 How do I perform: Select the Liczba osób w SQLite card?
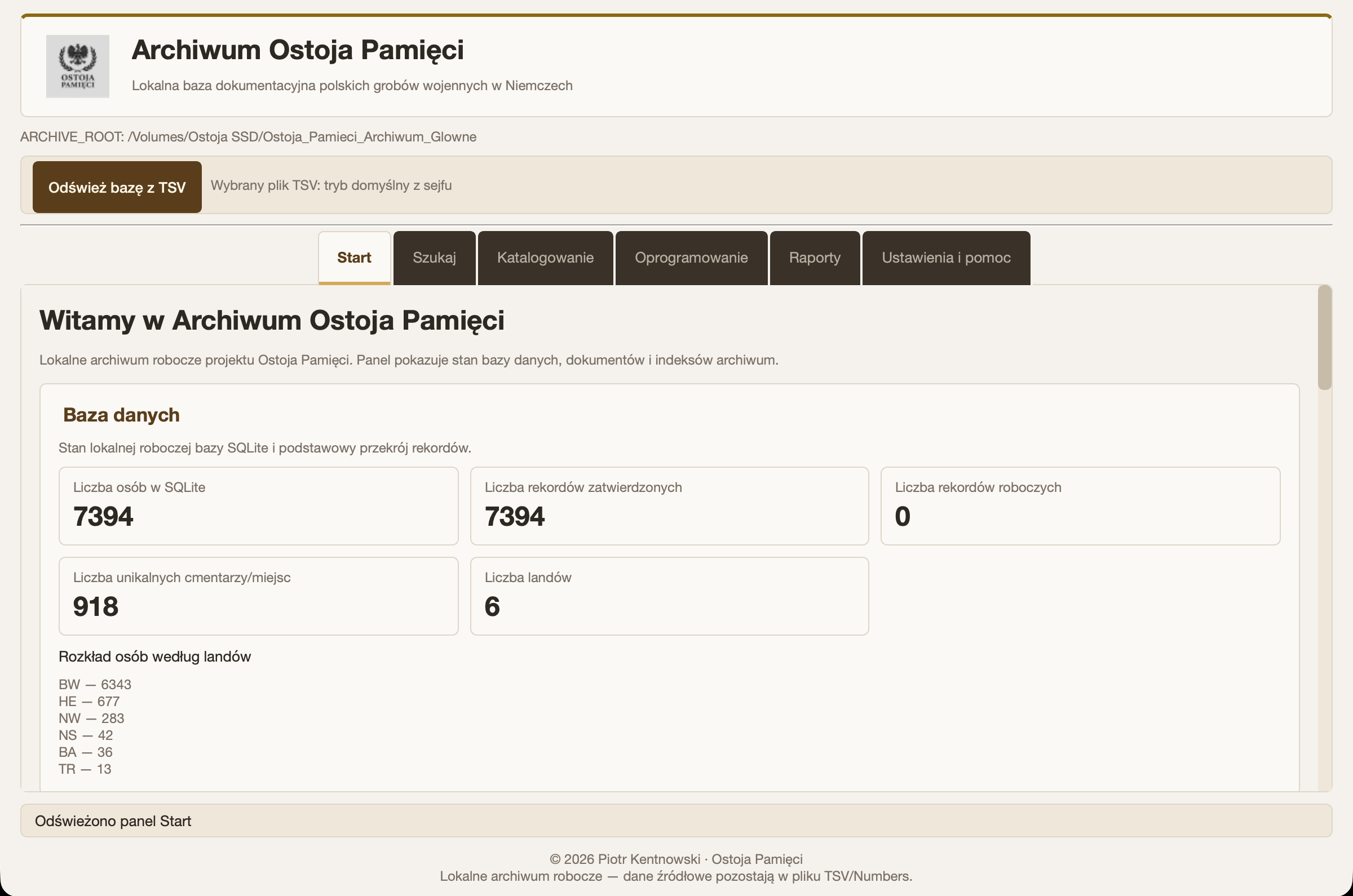[x=258, y=506]
